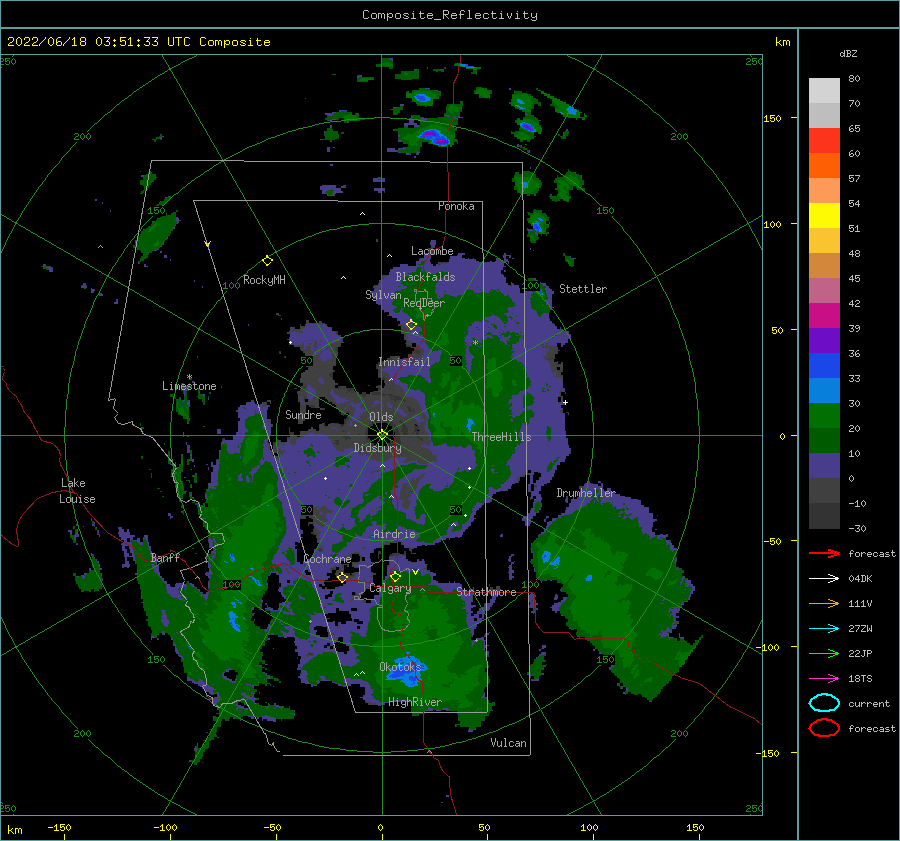
Task: Click the Stettler label
Action: pos(583,289)
